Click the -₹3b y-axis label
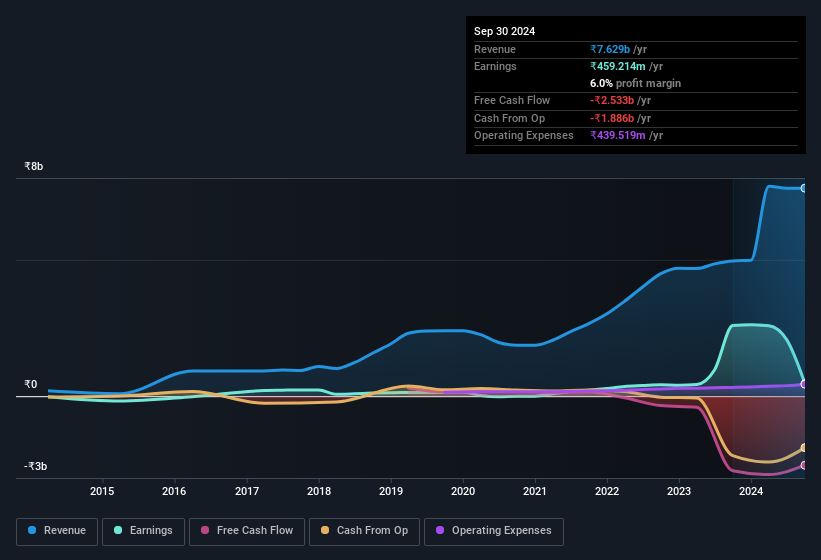This screenshot has height=560, width=821. click(37, 466)
